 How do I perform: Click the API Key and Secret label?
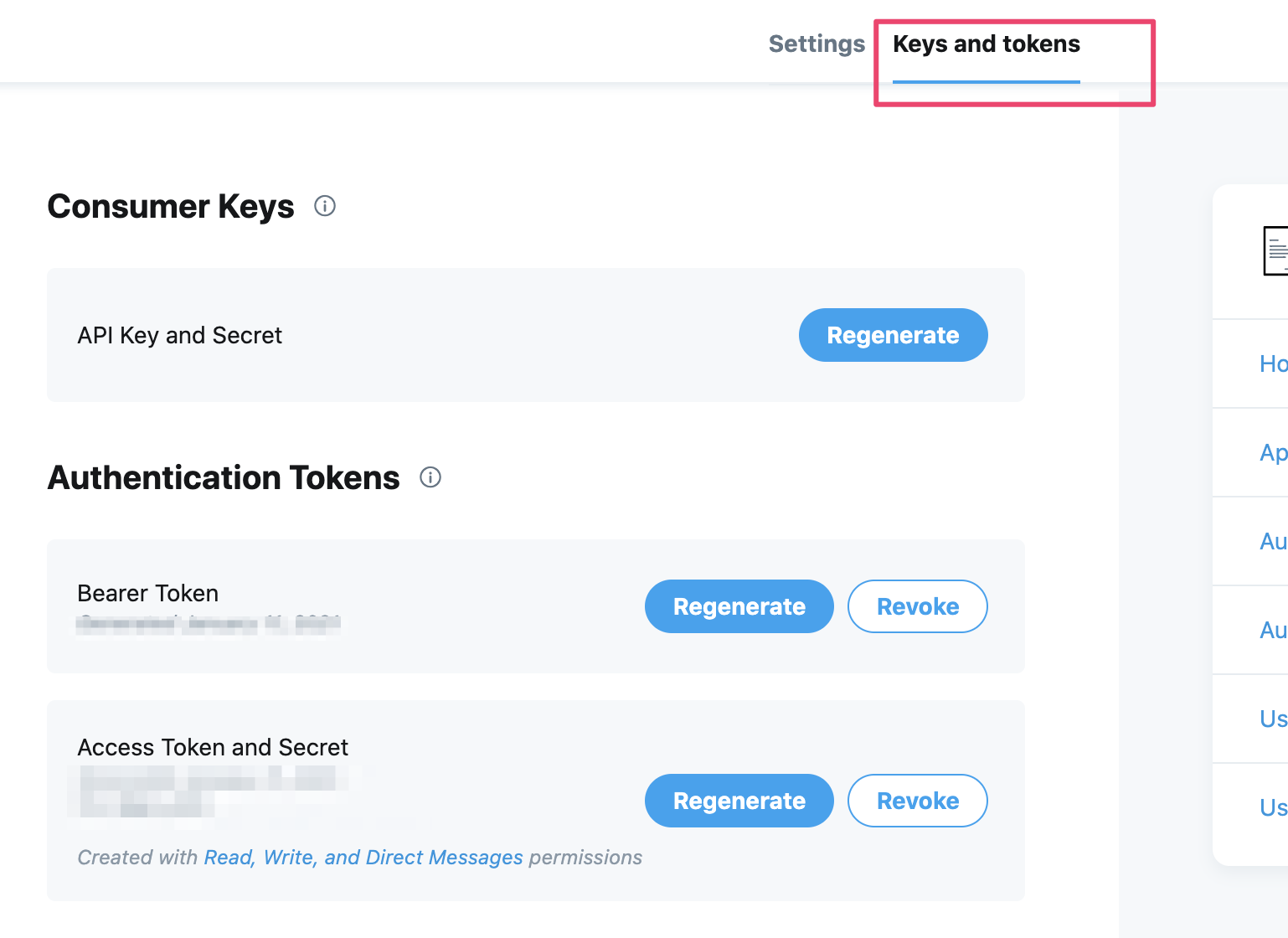pyautogui.click(x=180, y=335)
